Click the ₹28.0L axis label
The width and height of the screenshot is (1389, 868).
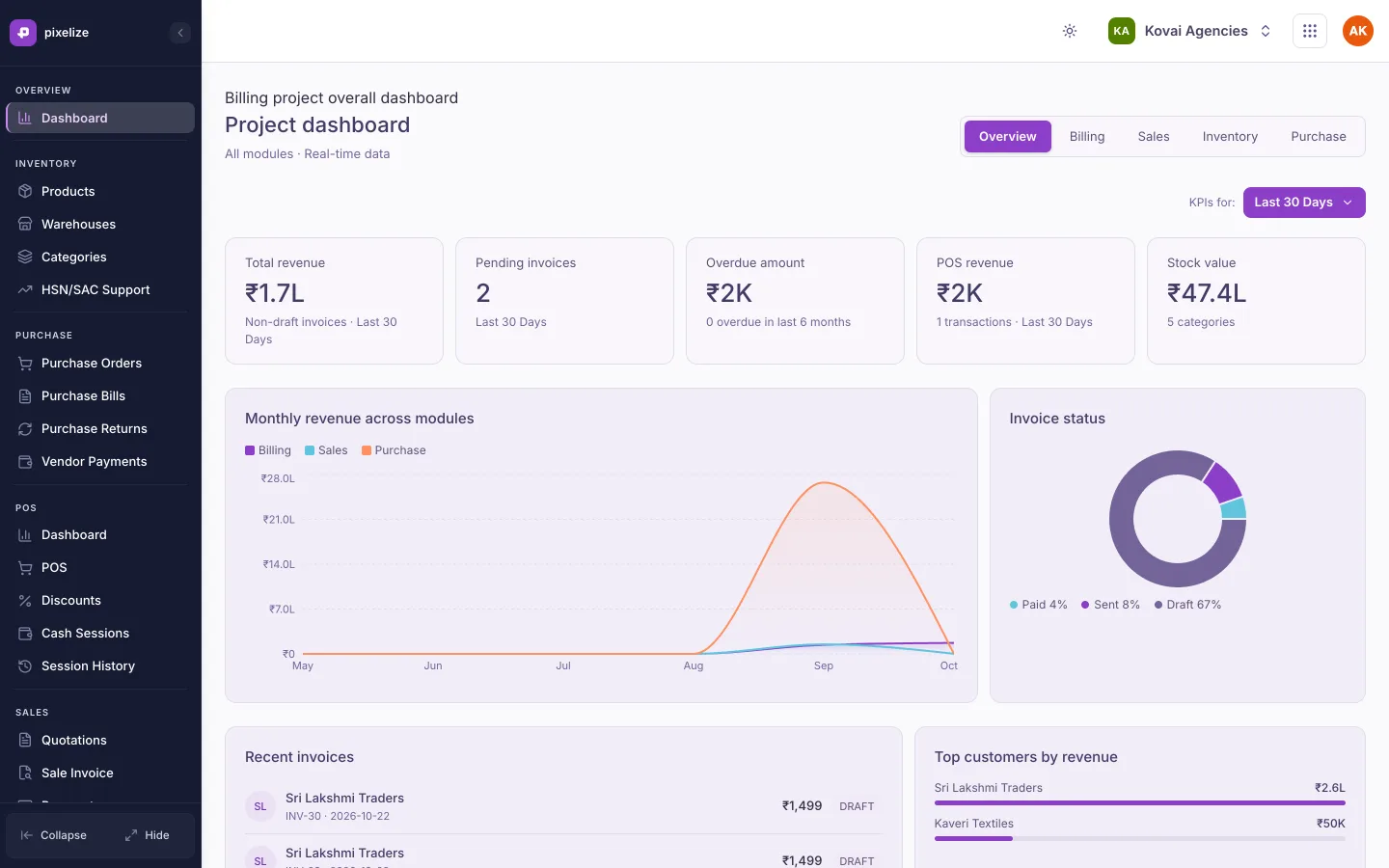coord(278,478)
